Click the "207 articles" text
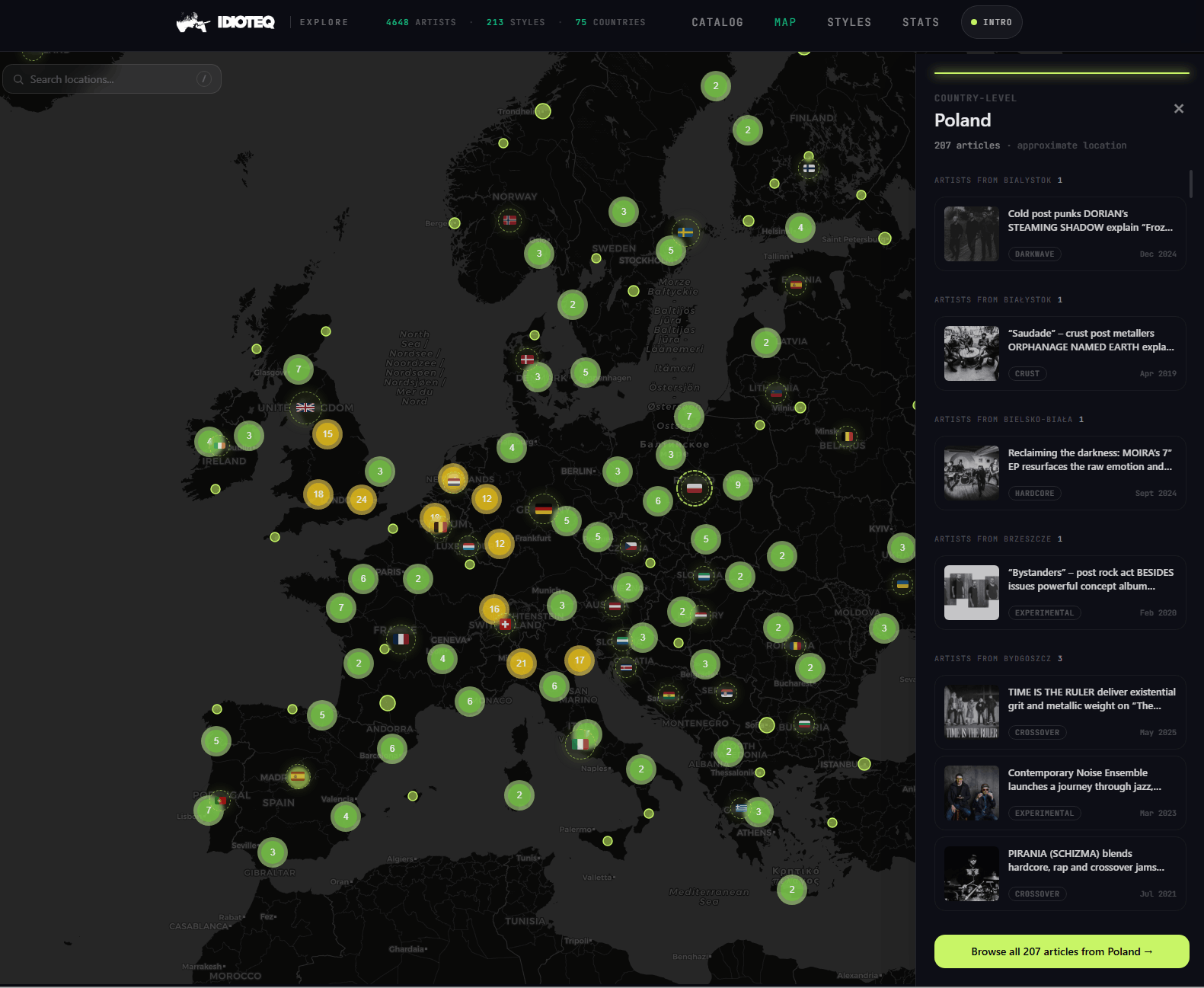The width and height of the screenshot is (1204, 988). coord(967,145)
